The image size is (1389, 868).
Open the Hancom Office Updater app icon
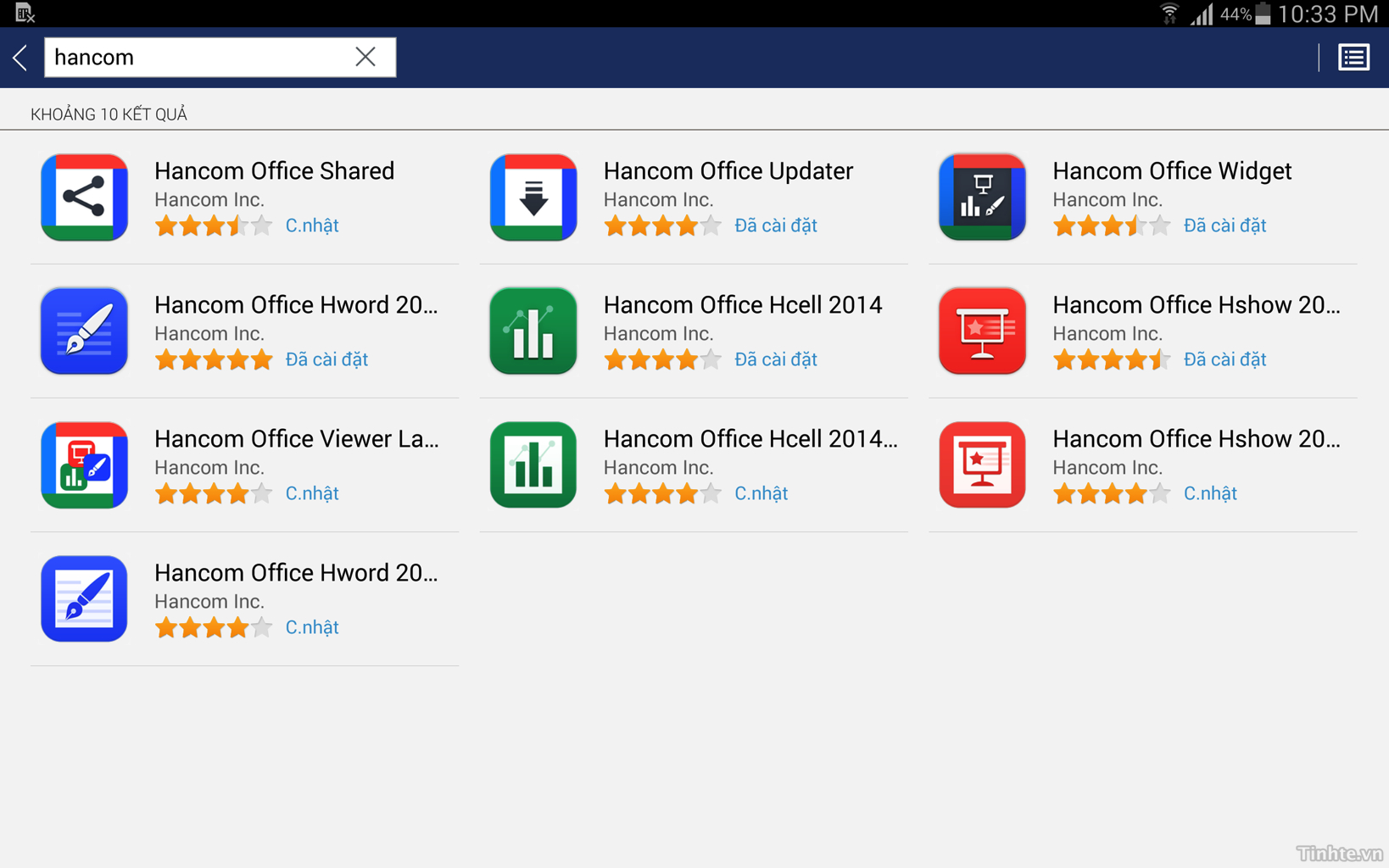coord(533,197)
